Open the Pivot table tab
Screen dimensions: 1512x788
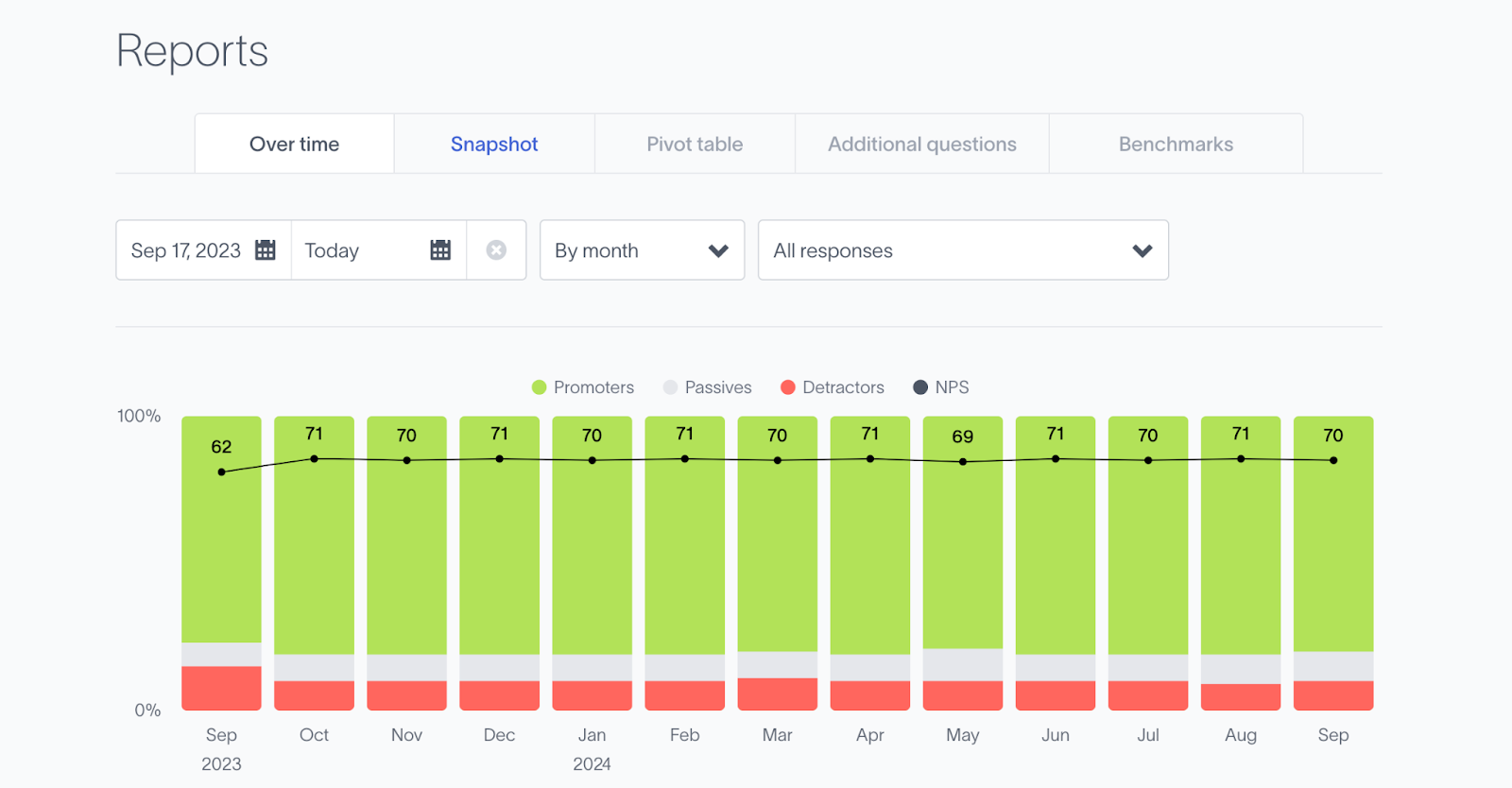[695, 144]
